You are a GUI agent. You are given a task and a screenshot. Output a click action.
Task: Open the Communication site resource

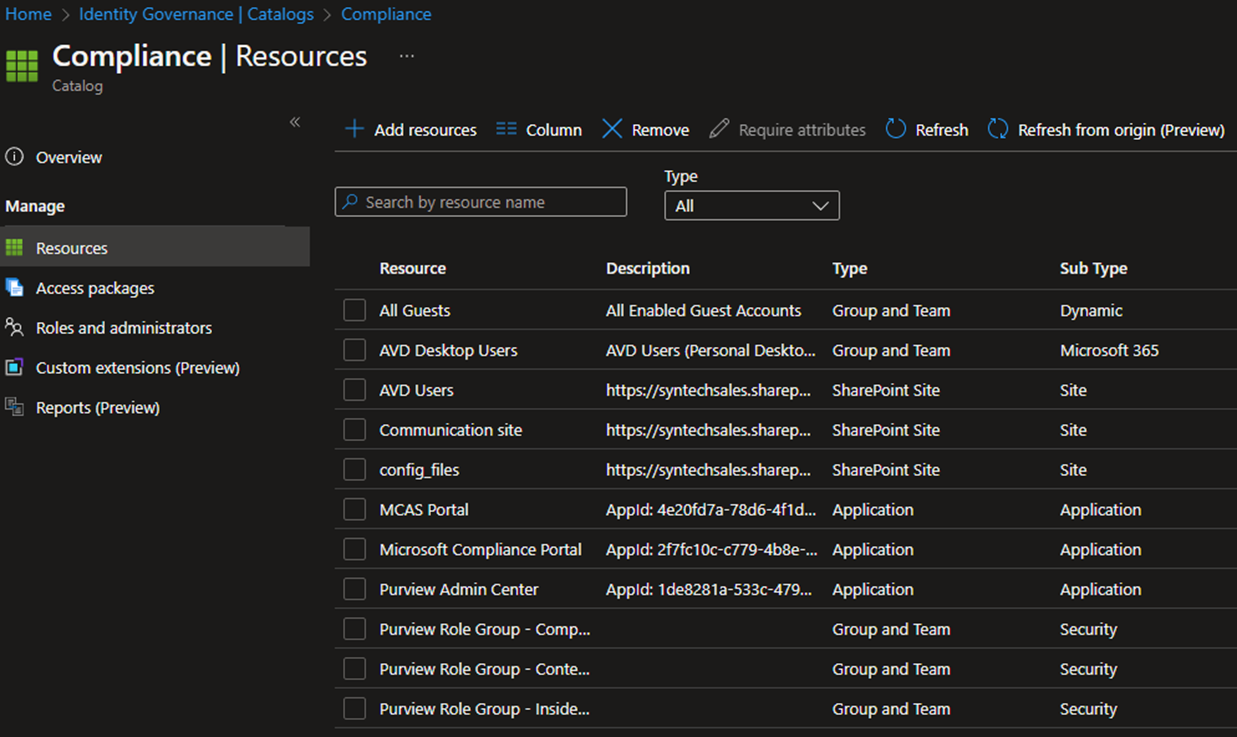pos(451,430)
